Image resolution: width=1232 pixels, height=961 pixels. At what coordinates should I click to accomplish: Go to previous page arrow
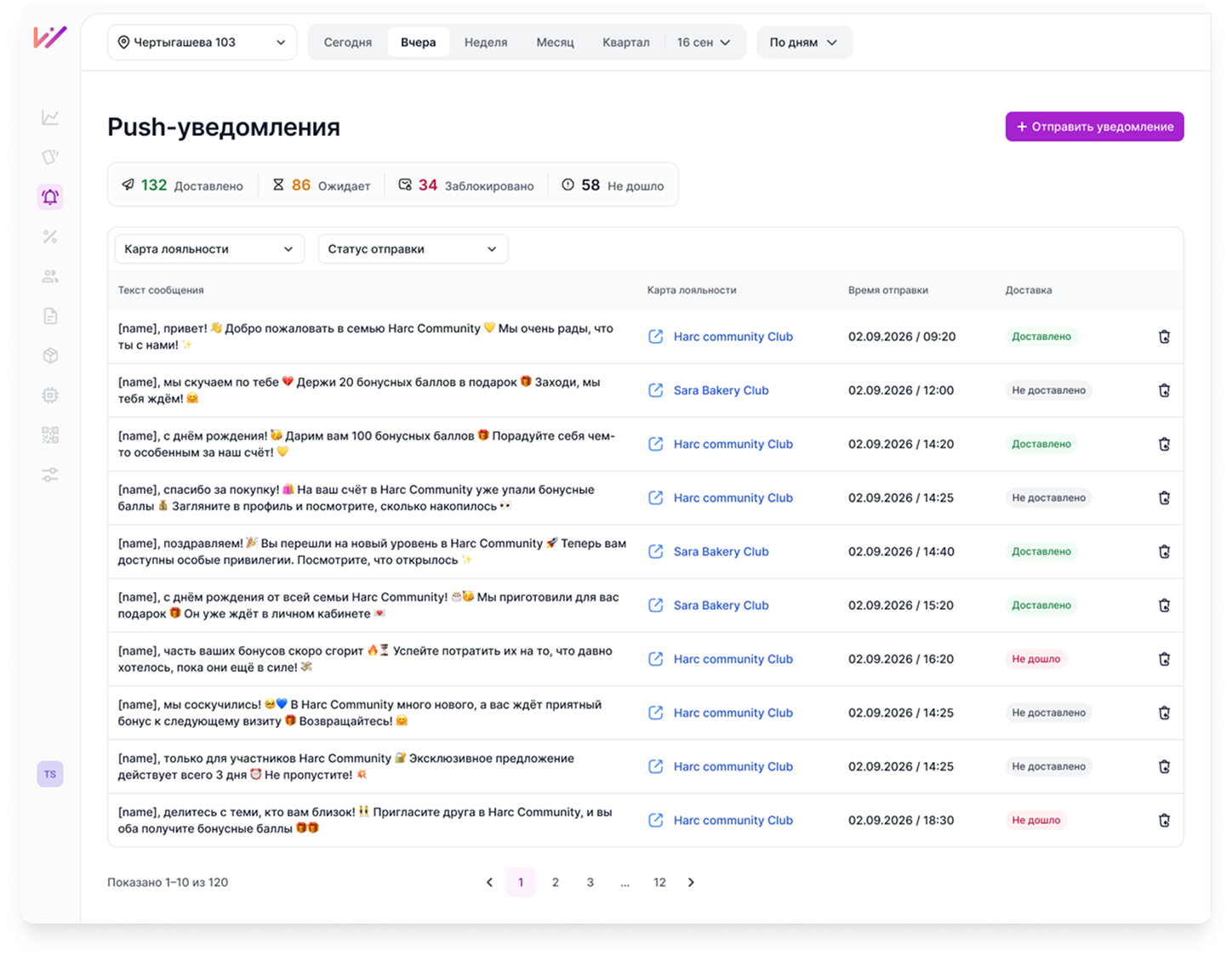pos(489,883)
